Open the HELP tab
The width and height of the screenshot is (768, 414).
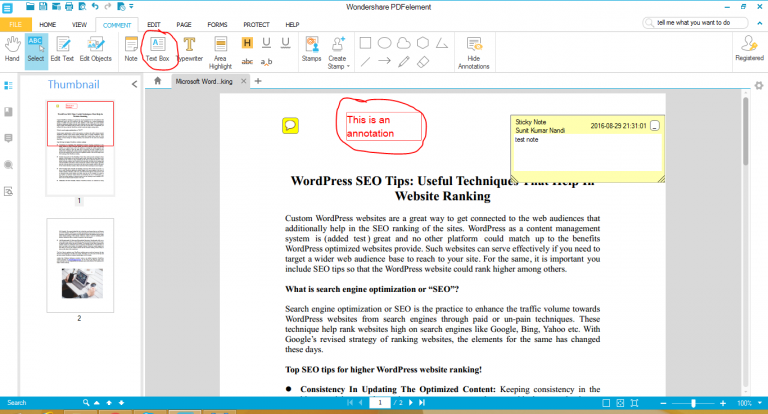click(x=292, y=24)
